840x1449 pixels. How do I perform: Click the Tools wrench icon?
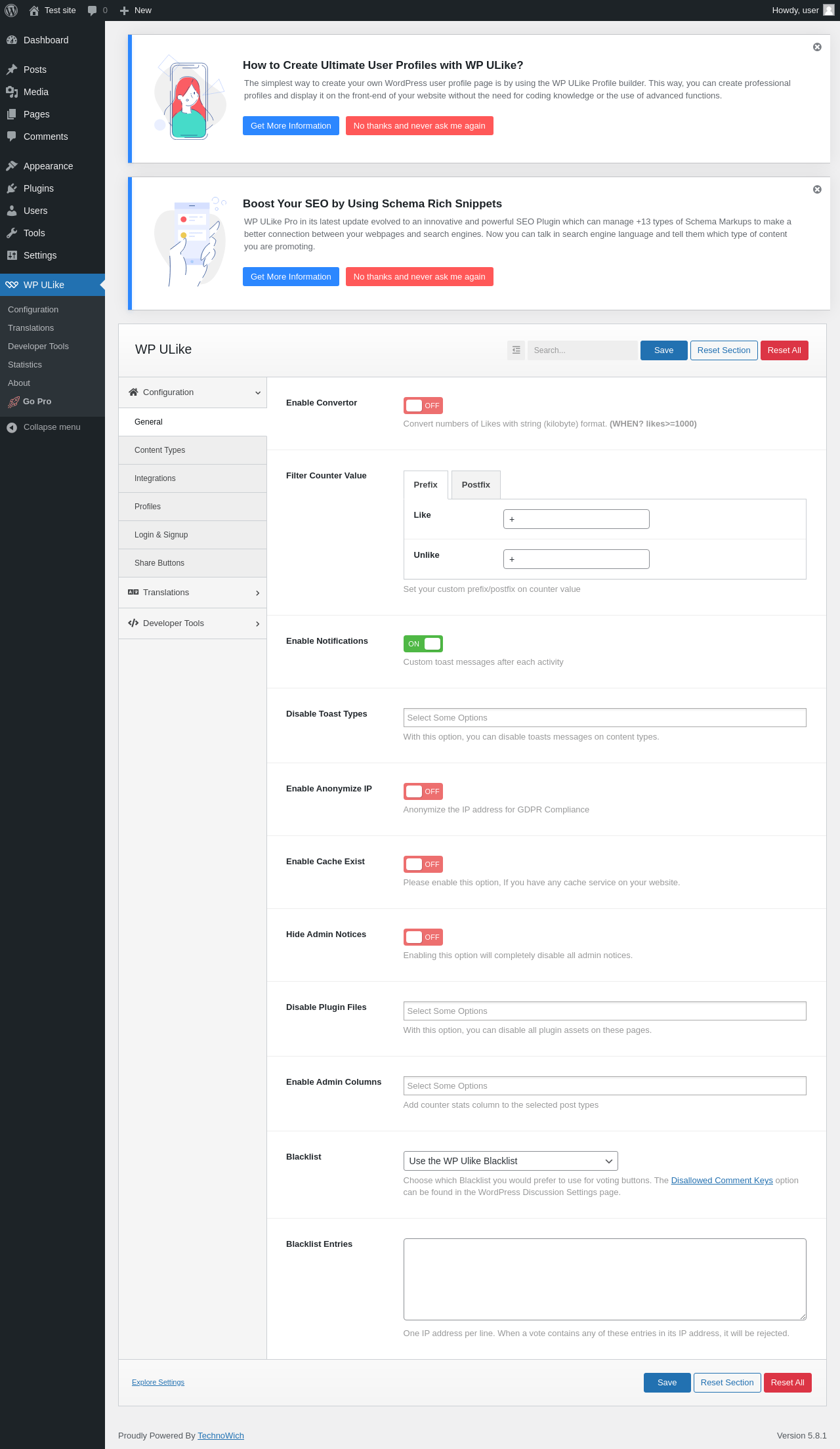12,233
